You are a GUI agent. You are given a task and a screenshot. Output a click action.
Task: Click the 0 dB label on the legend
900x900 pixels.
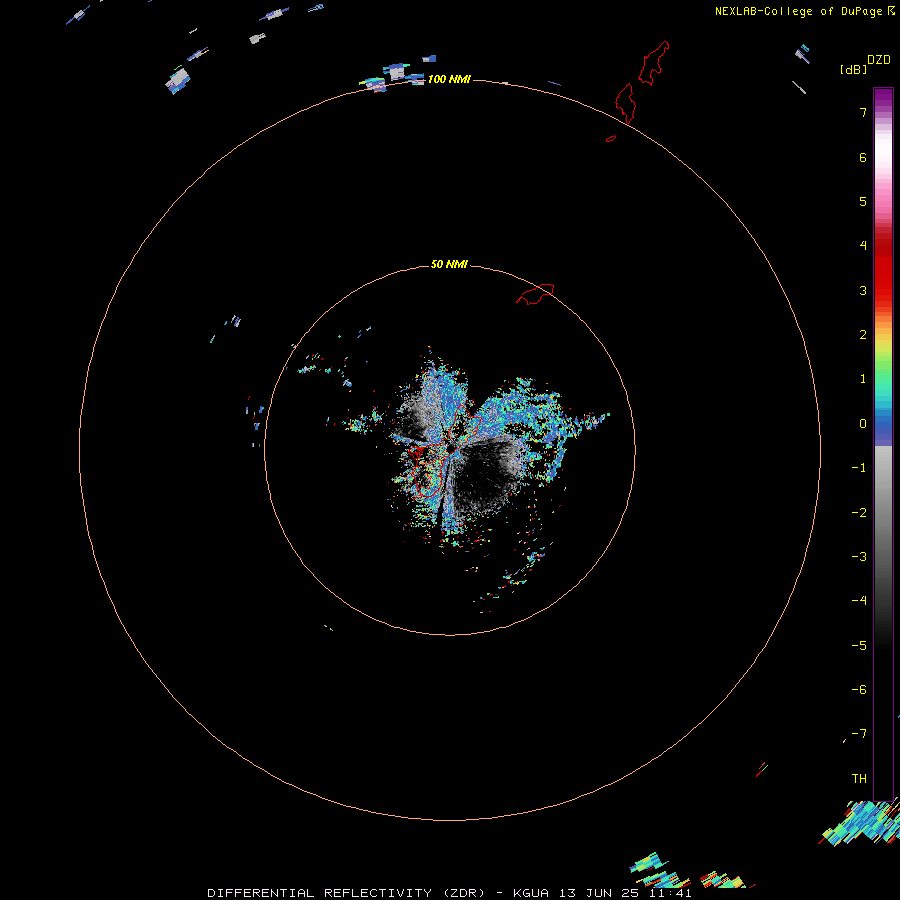pyautogui.click(x=863, y=424)
